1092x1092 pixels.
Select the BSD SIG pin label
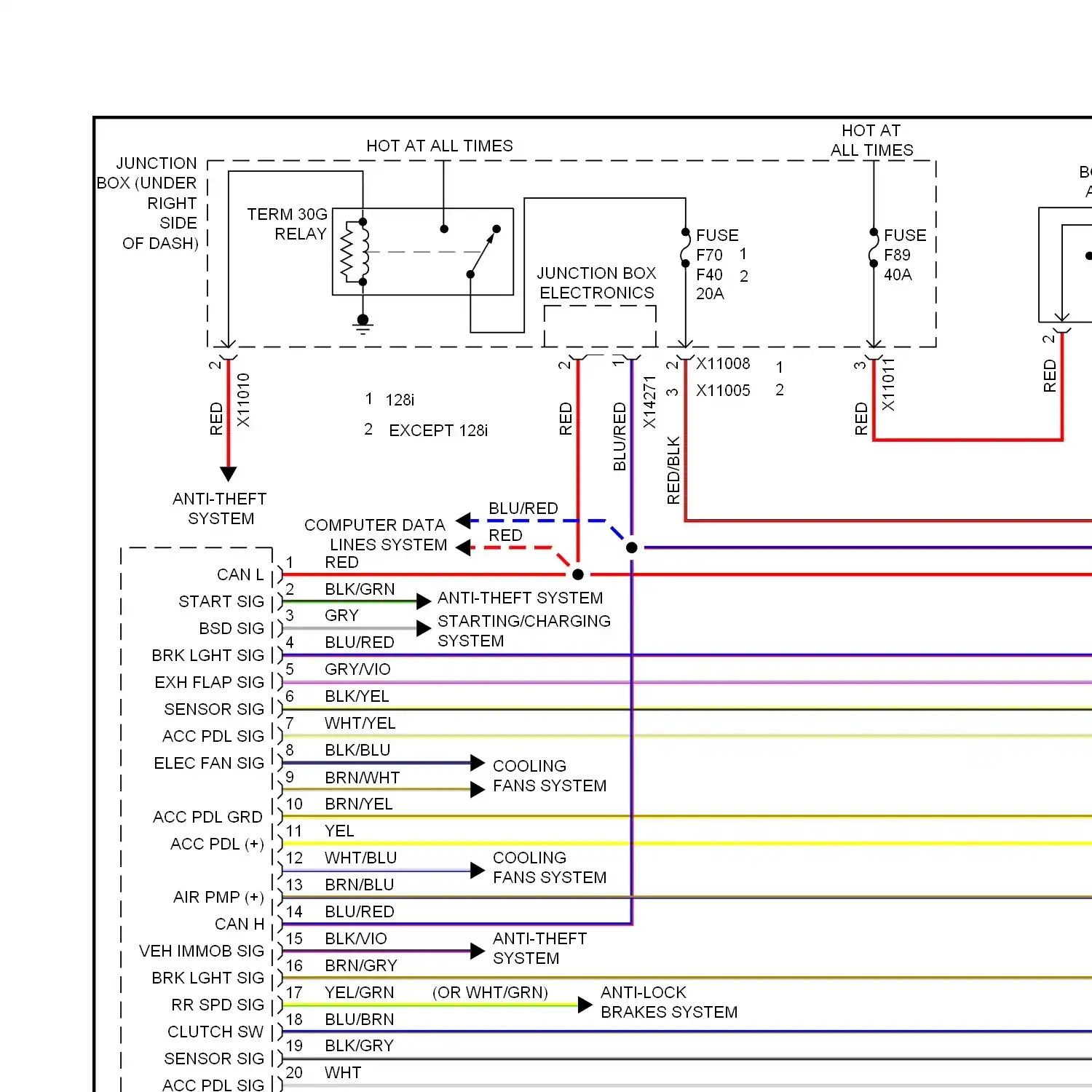coord(232,629)
